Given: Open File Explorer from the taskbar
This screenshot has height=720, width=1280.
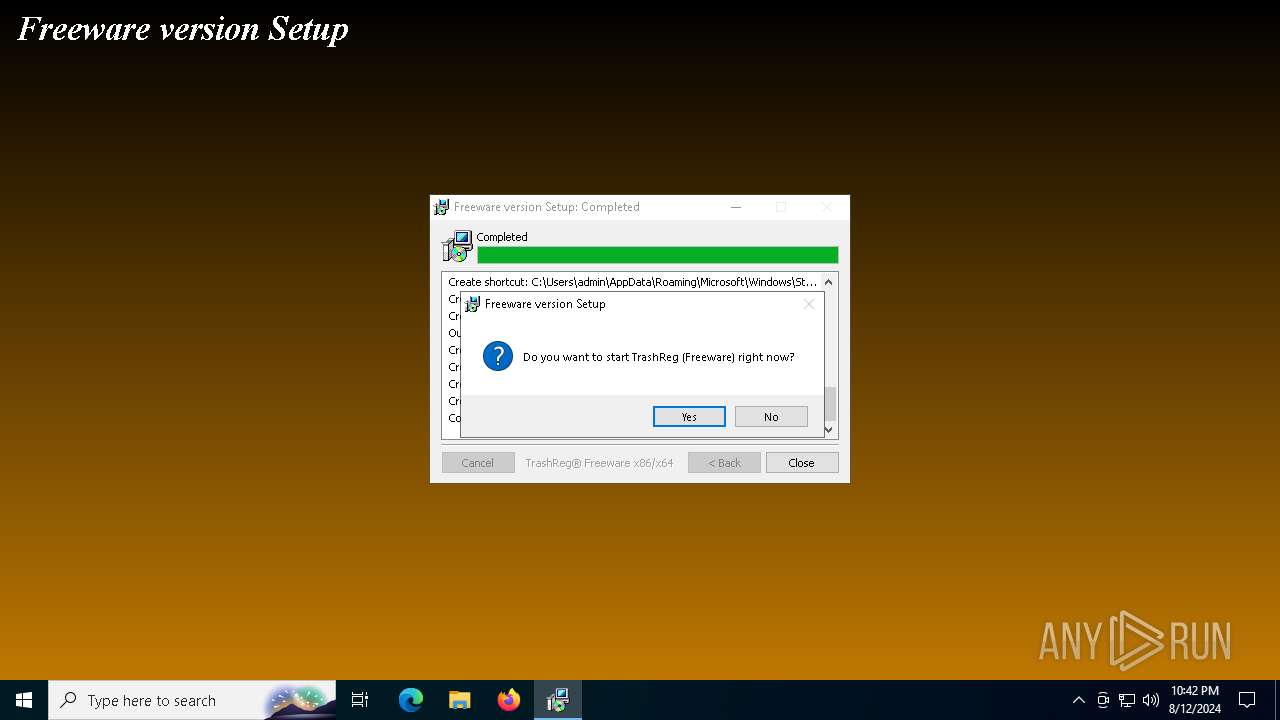Looking at the screenshot, I should point(460,700).
